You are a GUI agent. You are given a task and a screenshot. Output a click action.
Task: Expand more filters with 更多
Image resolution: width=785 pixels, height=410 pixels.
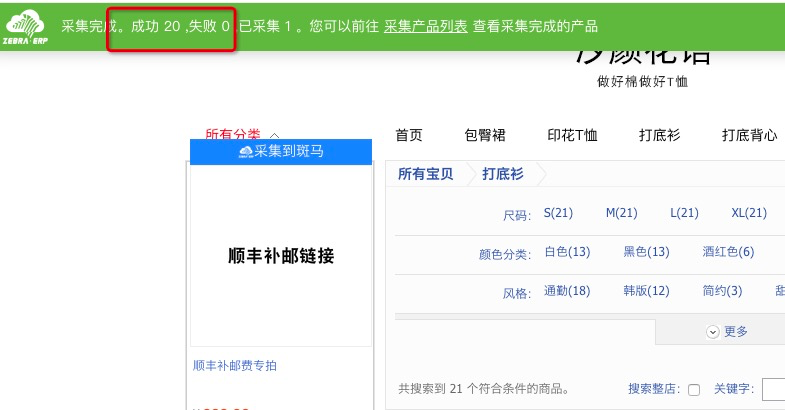click(735, 332)
